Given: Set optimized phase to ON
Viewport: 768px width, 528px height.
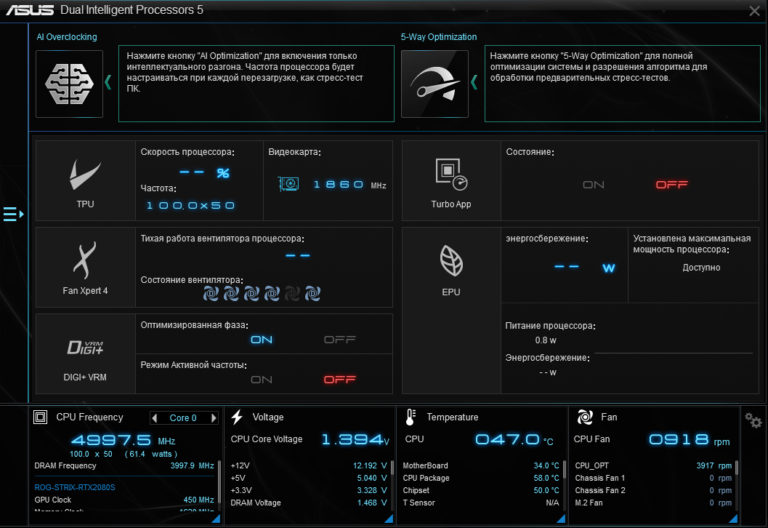Looking at the screenshot, I should click(262, 339).
